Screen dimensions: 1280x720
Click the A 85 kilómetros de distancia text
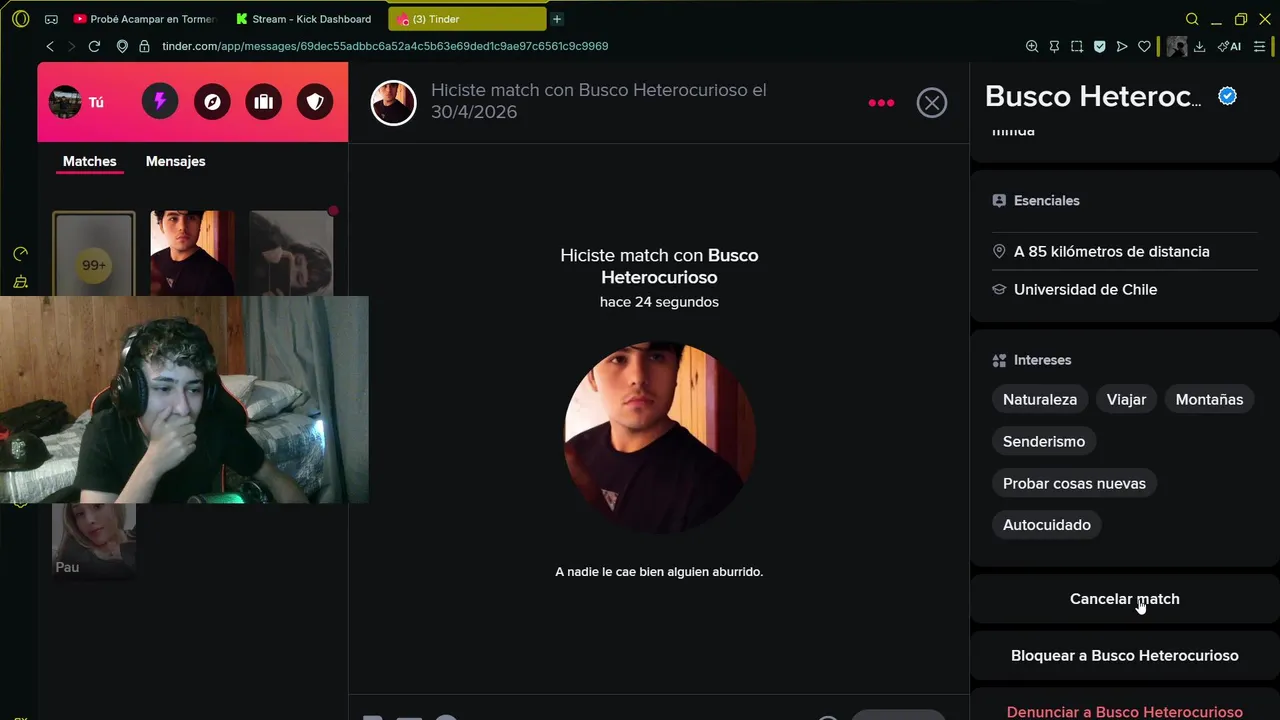pos(1111,251)
